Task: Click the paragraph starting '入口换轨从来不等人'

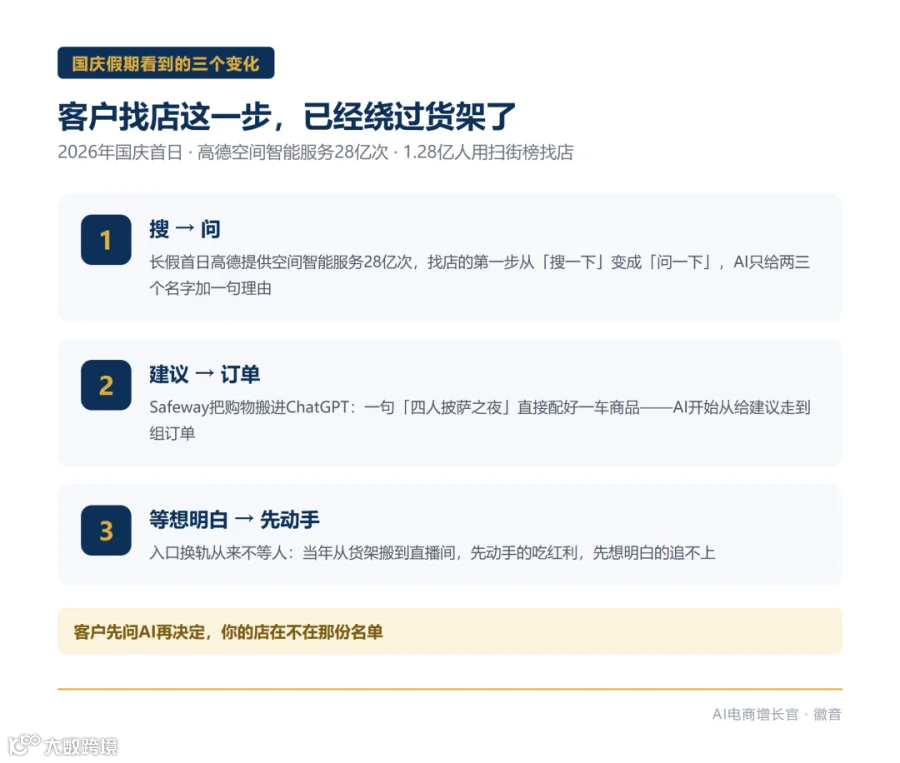Action: click(432, 553)
